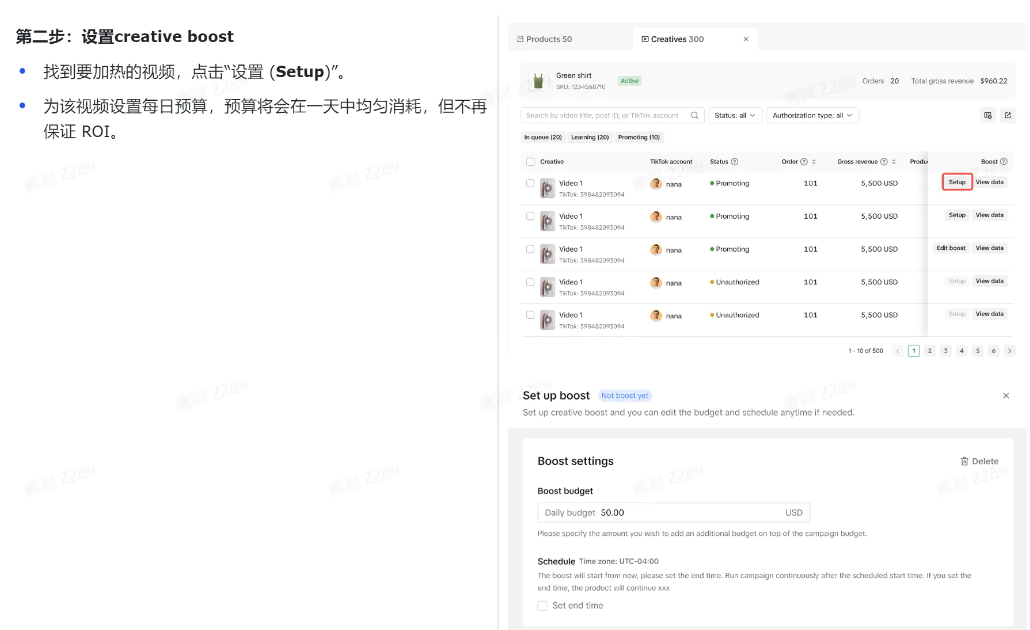
Task: Go to page 4
Action: tap(962, 351)
